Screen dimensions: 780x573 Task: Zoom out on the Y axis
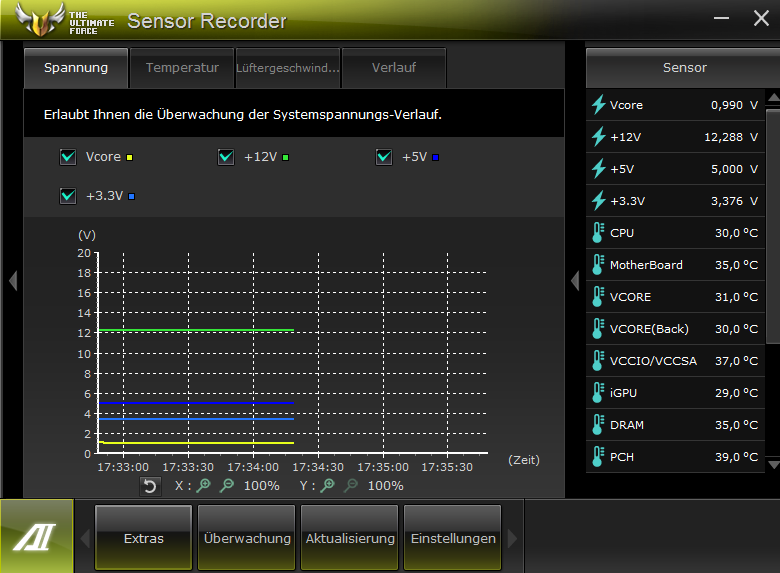(351, 485)
